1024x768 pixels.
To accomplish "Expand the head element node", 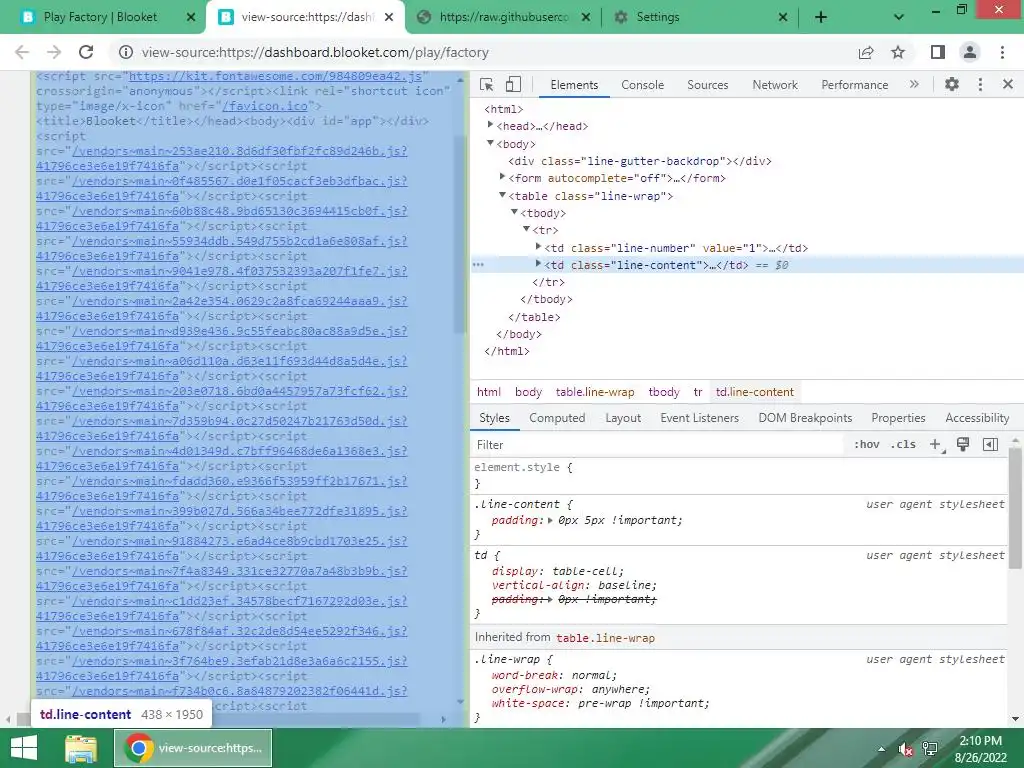I will tap(490, 125).
